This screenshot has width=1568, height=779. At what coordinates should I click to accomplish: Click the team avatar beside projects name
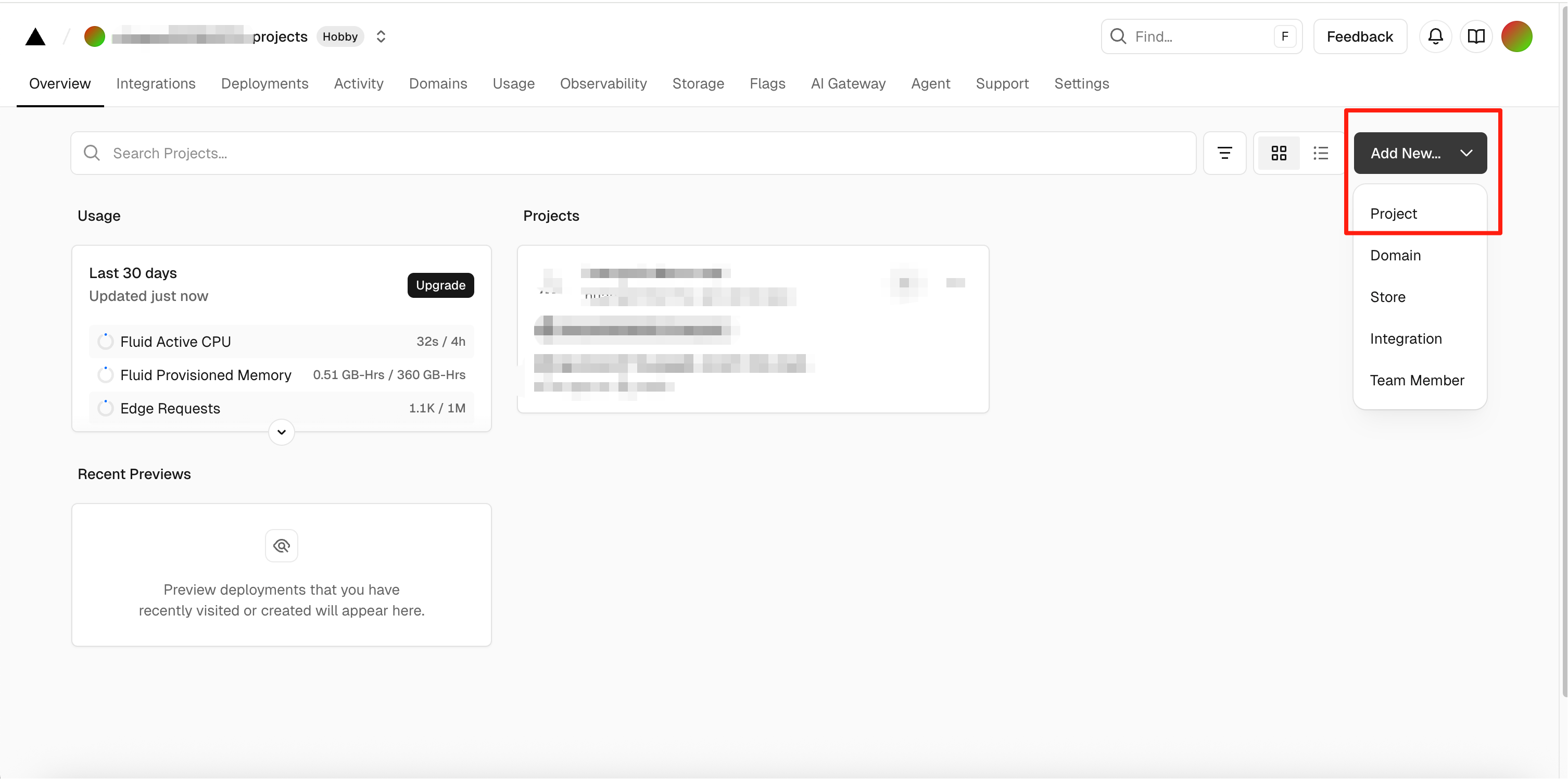94,36
